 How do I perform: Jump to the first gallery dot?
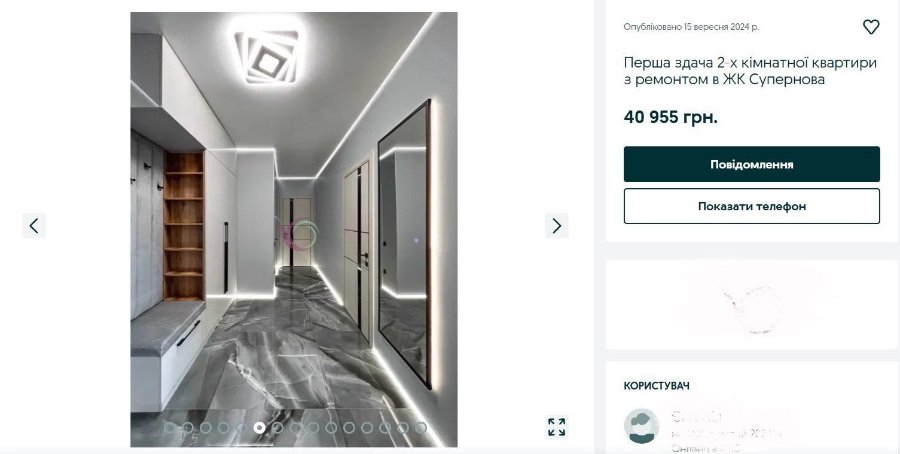tap(169, 428)
